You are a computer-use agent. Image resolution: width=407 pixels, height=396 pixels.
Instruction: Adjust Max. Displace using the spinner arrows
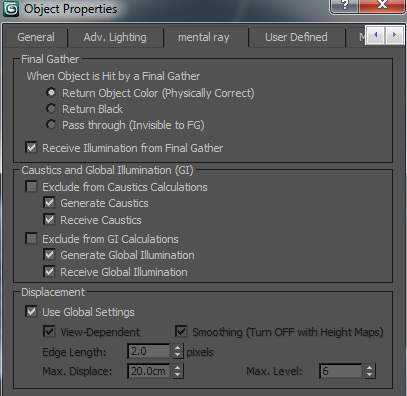coord(178,371)
